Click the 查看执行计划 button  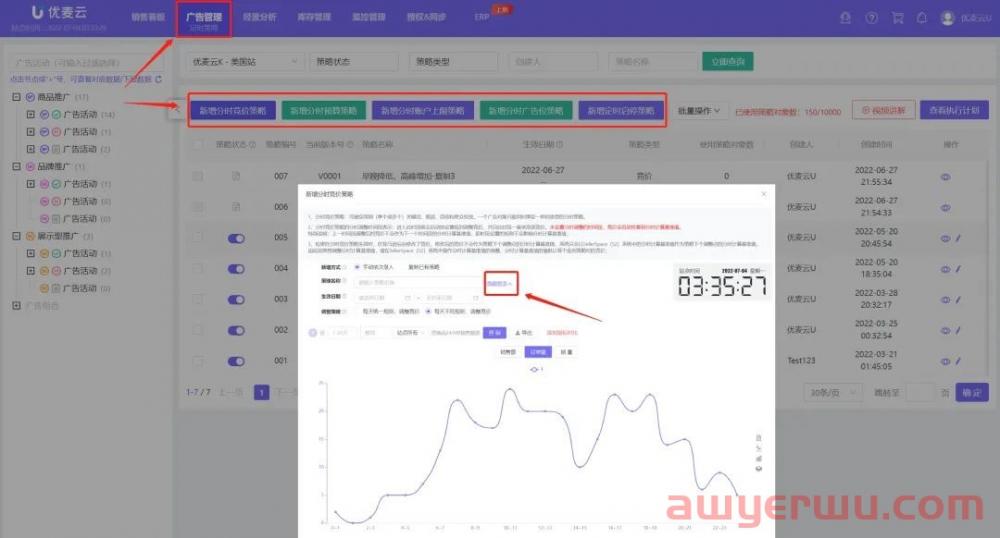(954, 110)
